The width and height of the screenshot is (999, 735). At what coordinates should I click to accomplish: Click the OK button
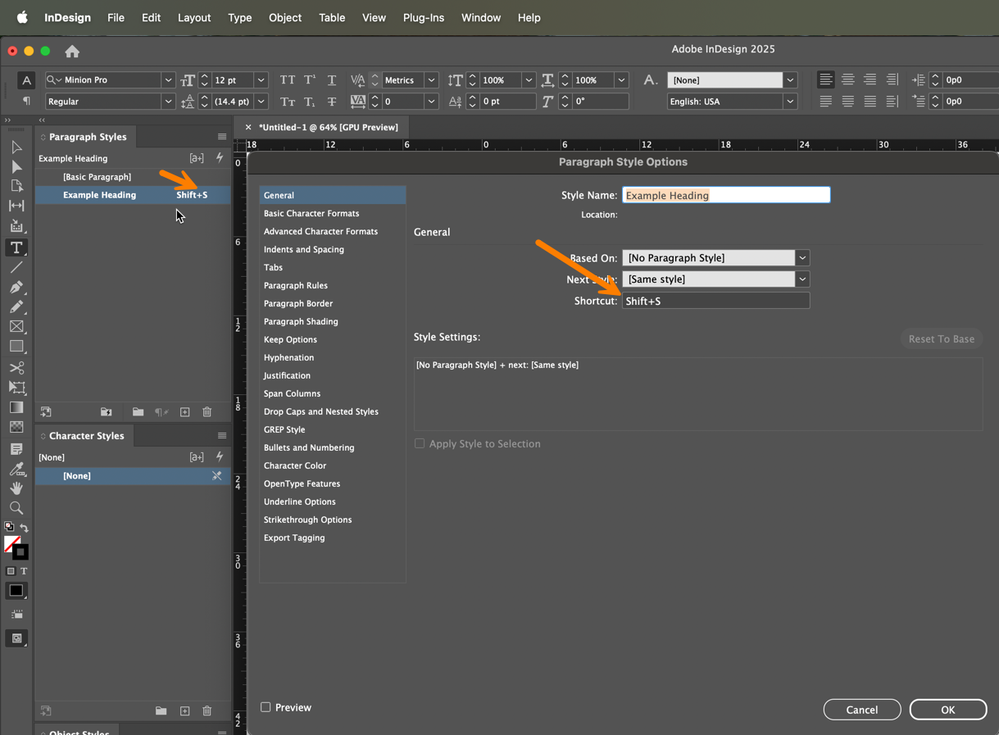click(948, 710)
